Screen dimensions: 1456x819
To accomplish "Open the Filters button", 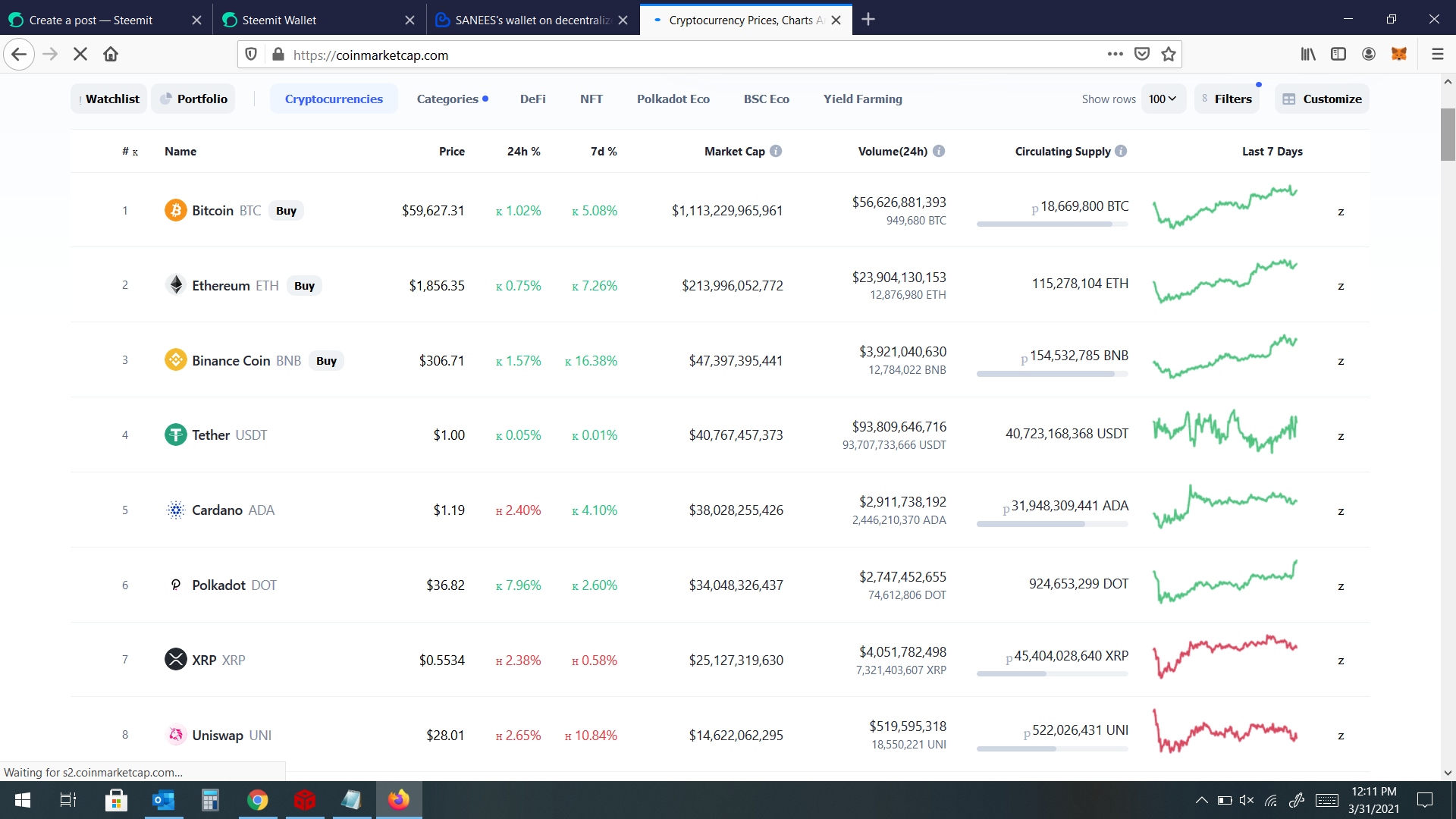I will tap(1226, 99).
